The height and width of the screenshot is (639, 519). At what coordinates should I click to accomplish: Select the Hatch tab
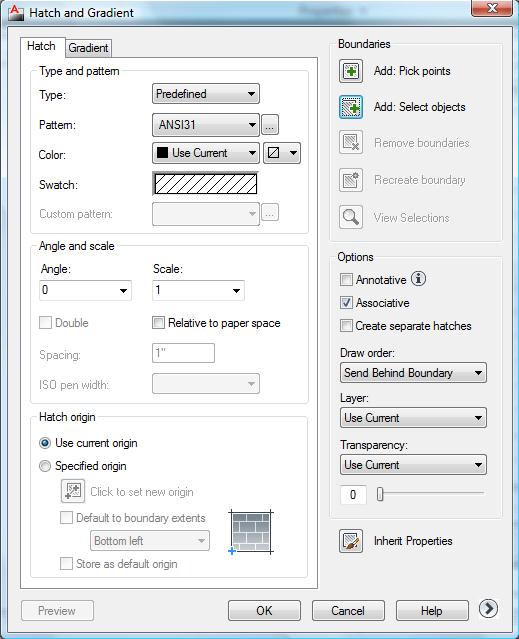(x=42, y=46)
